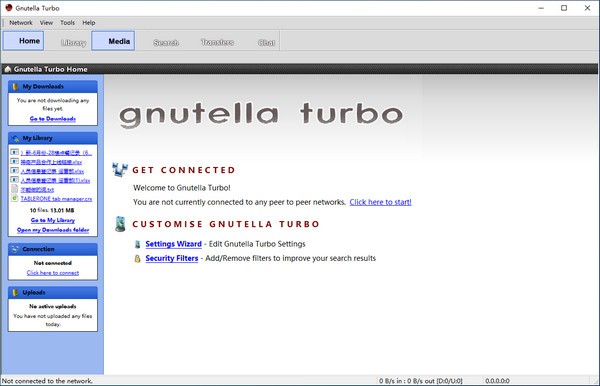
Task: Open the first file link in My Library
Action: tap(56, 153)
